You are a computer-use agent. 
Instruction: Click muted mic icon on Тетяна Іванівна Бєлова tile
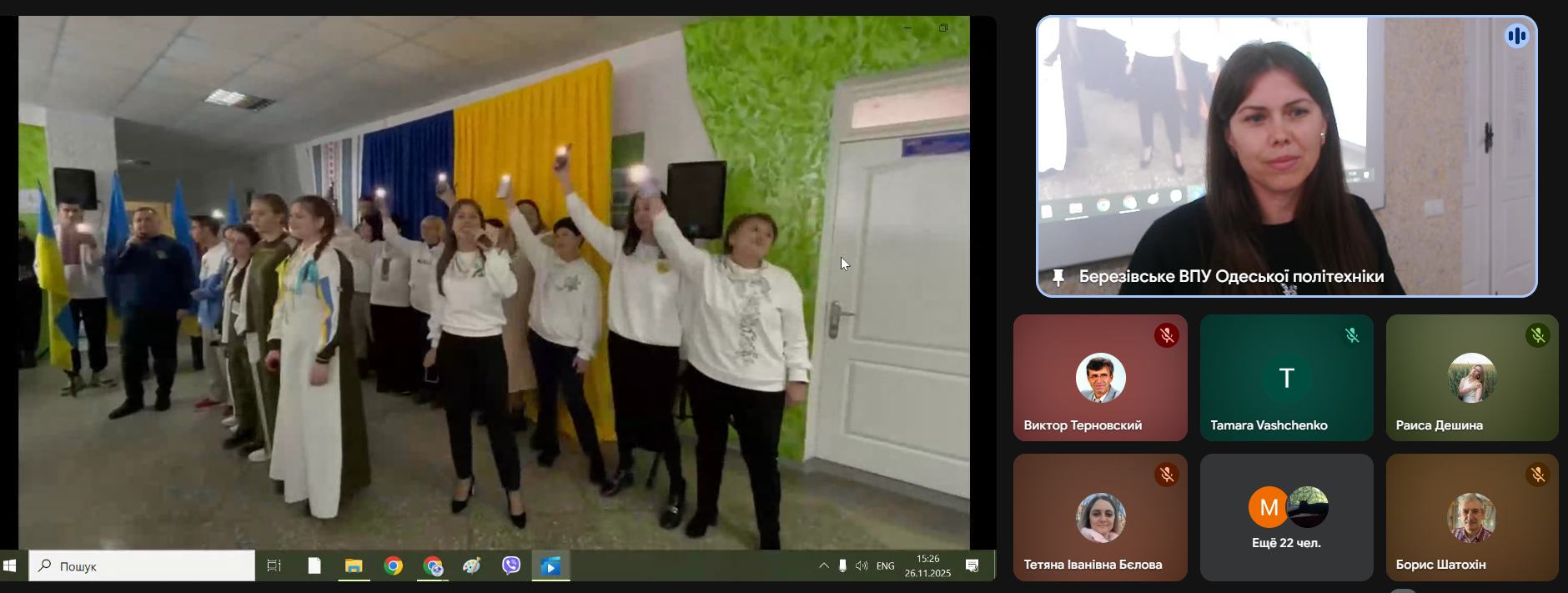tap(1166, 475)
